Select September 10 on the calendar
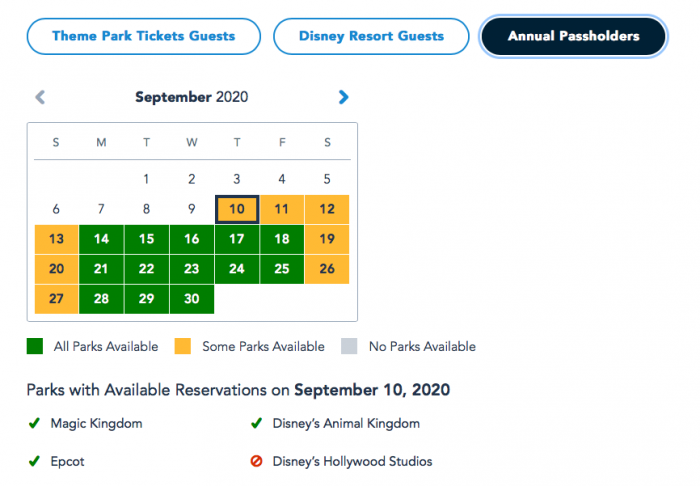Screen dimensions: 700x486 (237, 209)
